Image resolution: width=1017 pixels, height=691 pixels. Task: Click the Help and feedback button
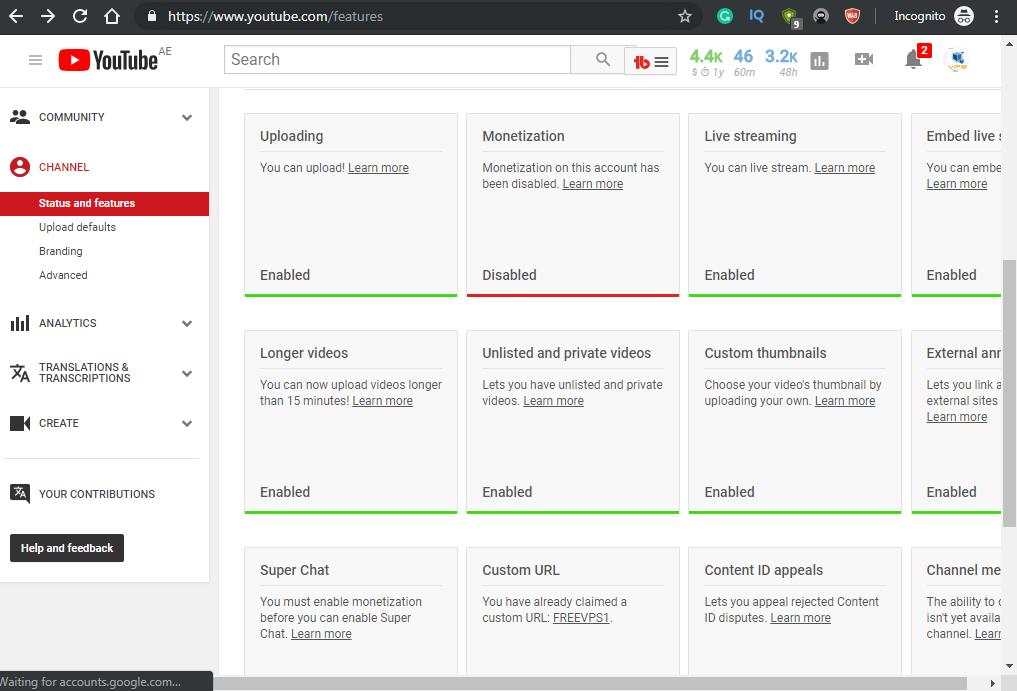pyautogui.click(x=67, y=548)
